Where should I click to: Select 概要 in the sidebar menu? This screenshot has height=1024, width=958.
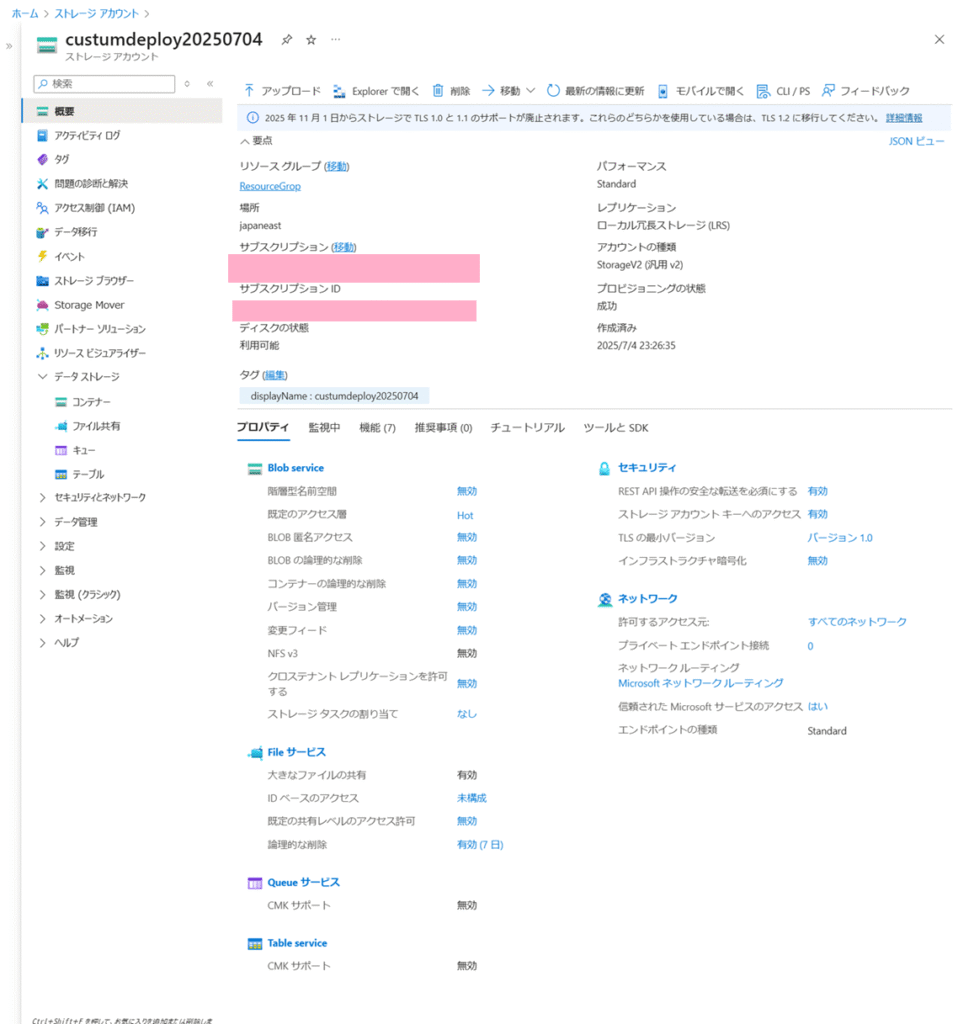point(122,111)
